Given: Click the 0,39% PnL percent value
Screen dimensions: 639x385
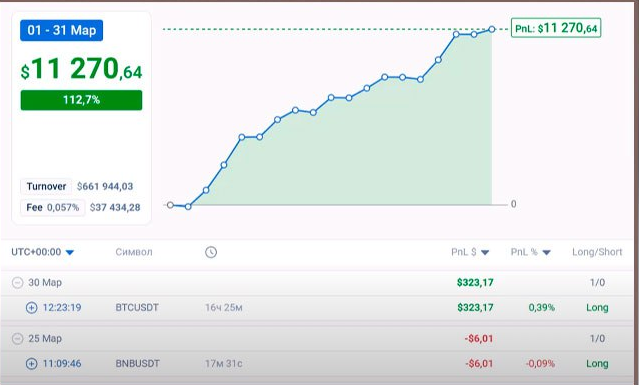Looking at the screenshot, I should (542, 308).
